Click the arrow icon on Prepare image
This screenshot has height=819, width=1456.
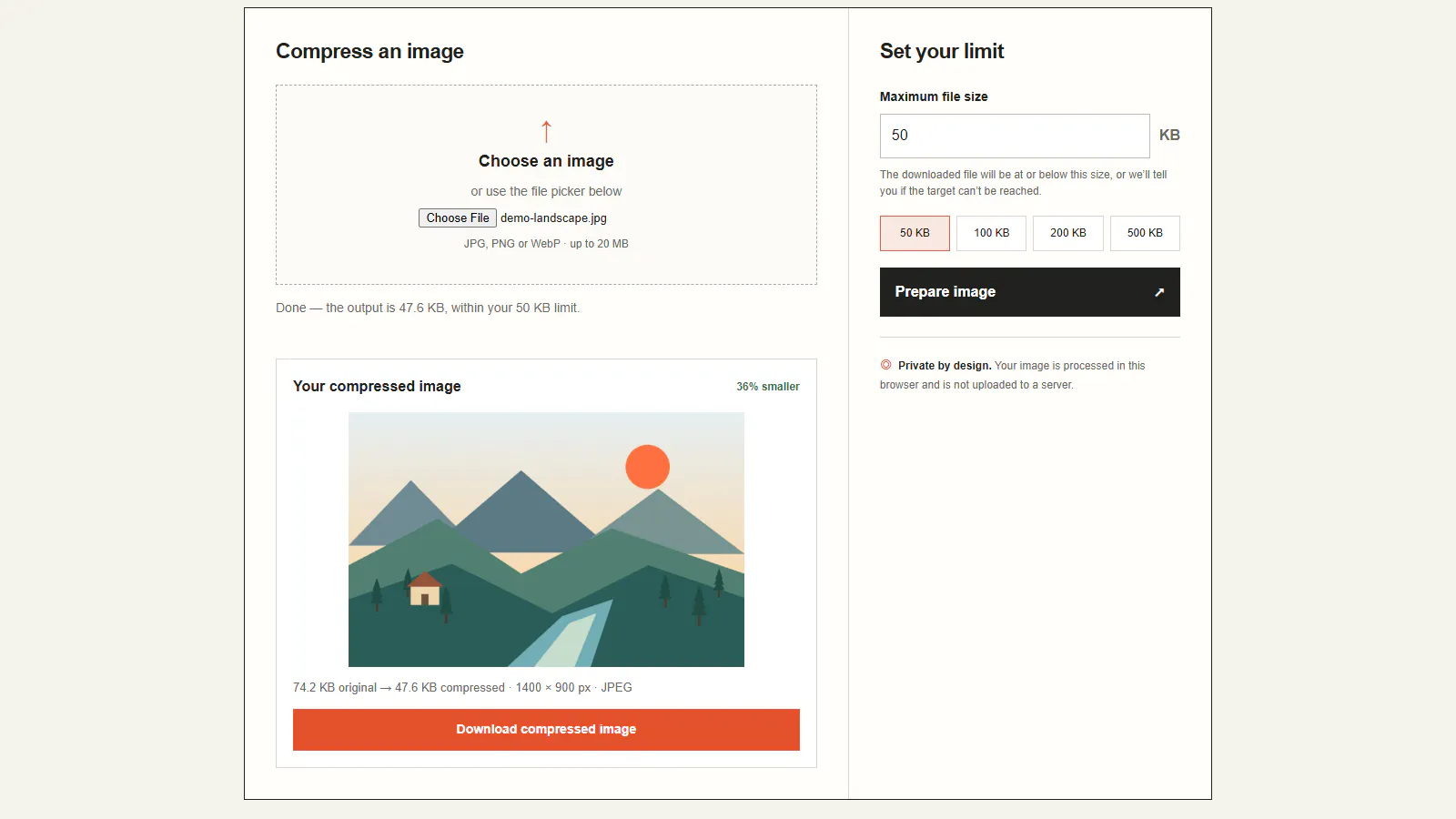pos(1159,292)
